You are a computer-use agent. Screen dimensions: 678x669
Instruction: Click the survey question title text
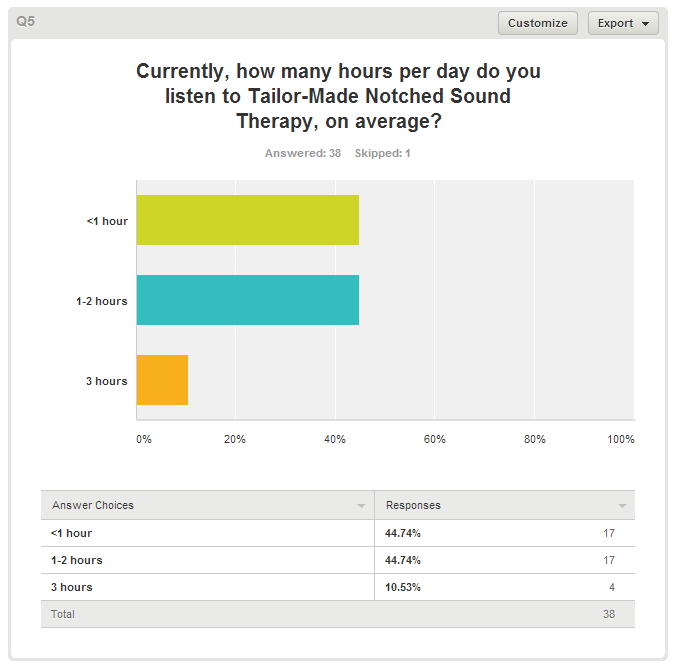[338, 97]
